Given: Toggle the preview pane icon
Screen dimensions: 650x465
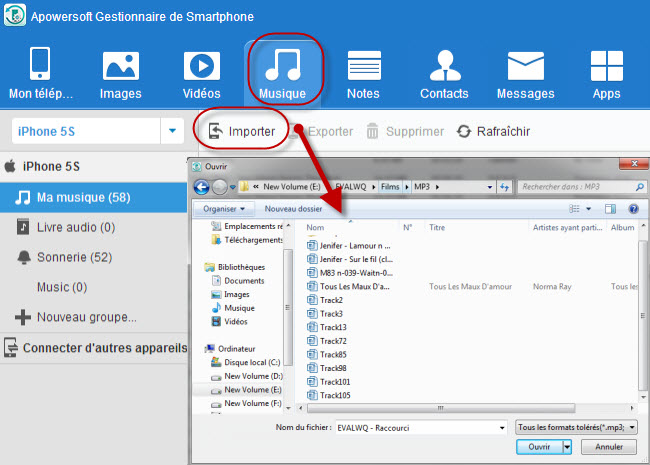Looking at the screenshot, I should click(x=610, y=209).
